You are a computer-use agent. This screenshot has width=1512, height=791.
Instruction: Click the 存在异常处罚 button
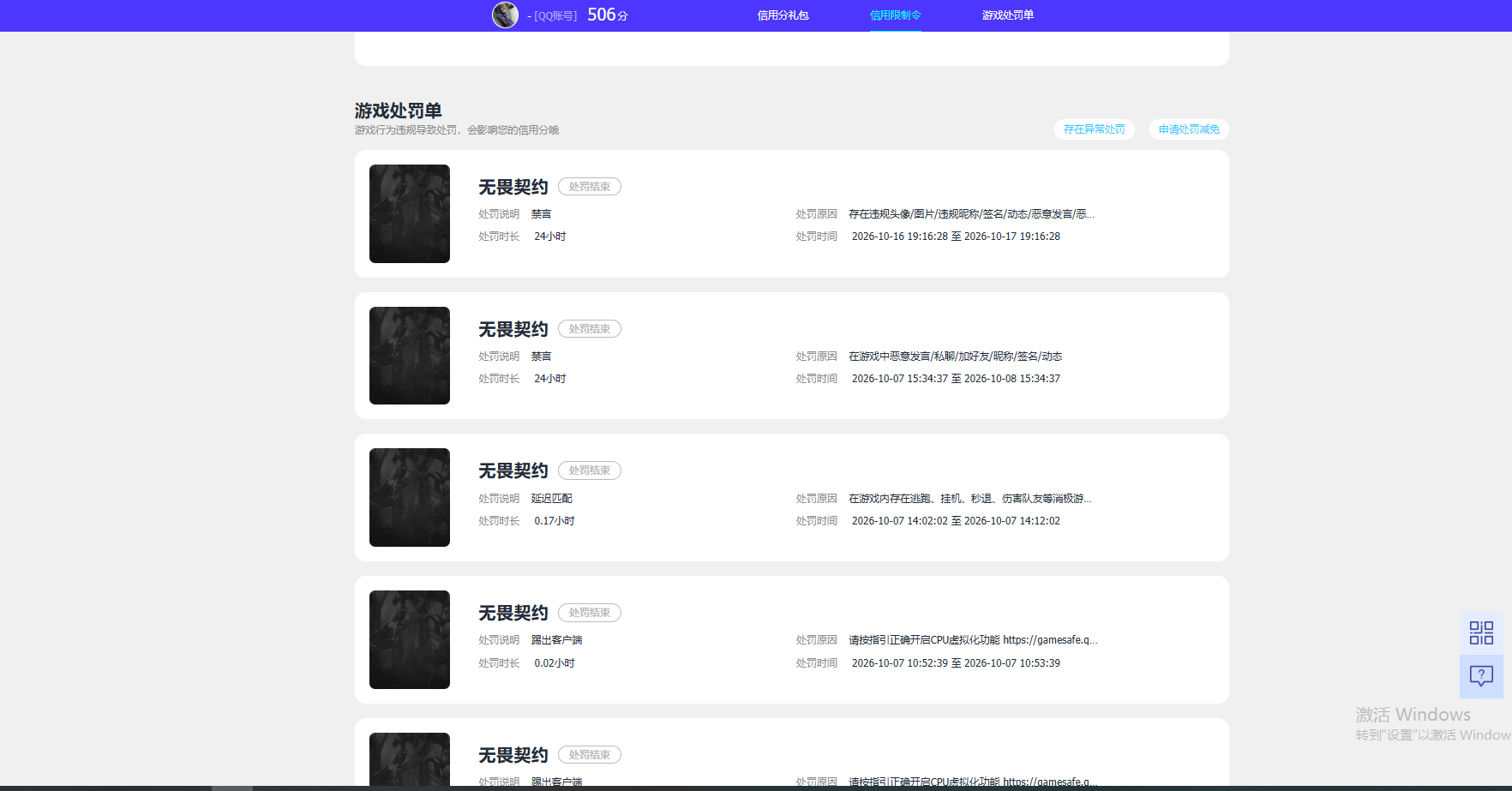[x=1095, y=129]
